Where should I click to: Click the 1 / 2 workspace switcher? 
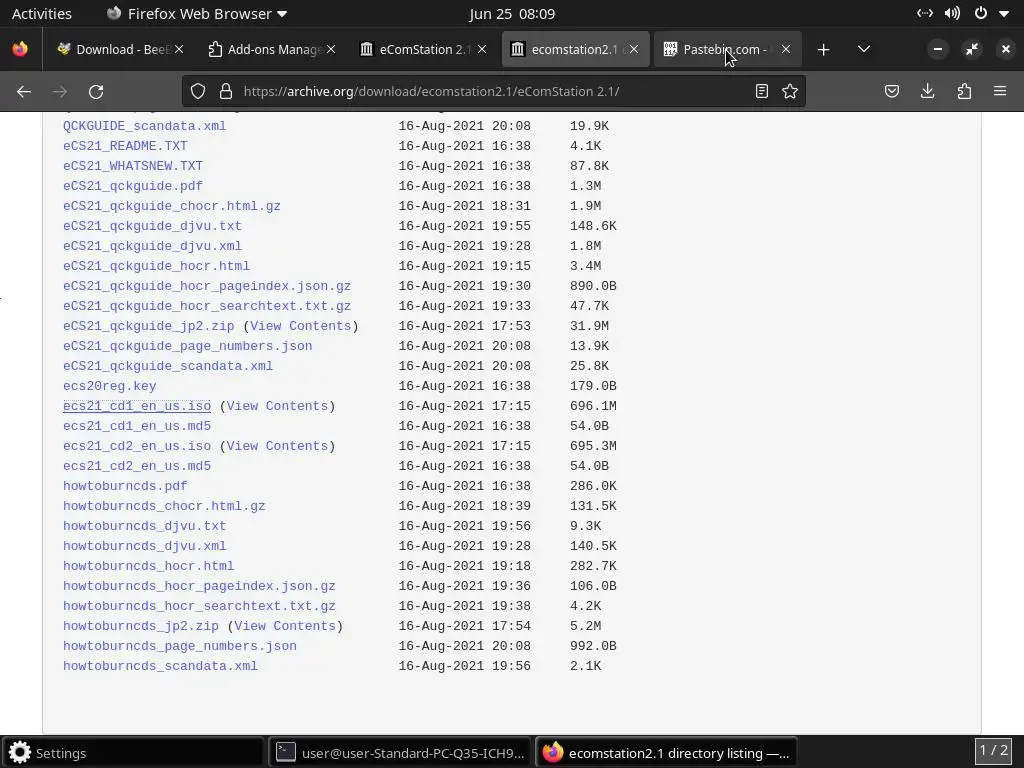[x=994, y=751]
